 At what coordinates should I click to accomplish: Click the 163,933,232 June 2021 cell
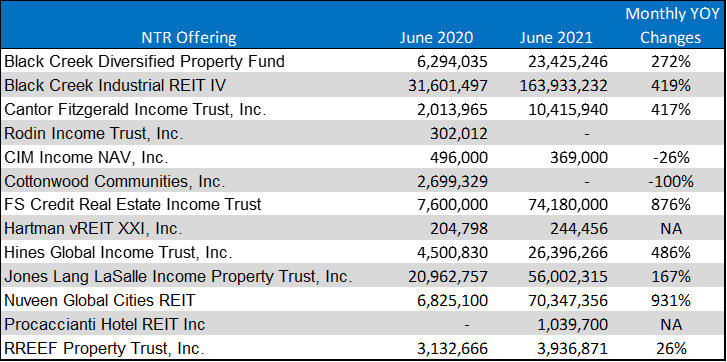tap(560, 85)
